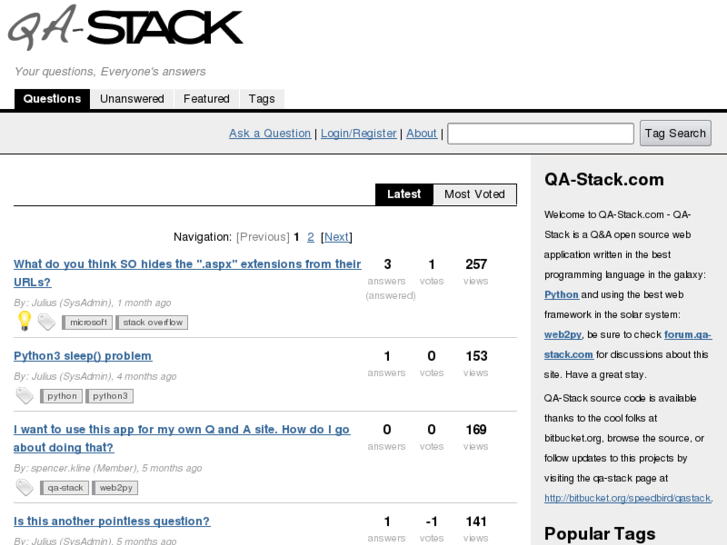This screenshot has width=727, height=545.
Task: Click the '[Previous]' navigation text
Action: pyautogui.click(x=263, y=237)
